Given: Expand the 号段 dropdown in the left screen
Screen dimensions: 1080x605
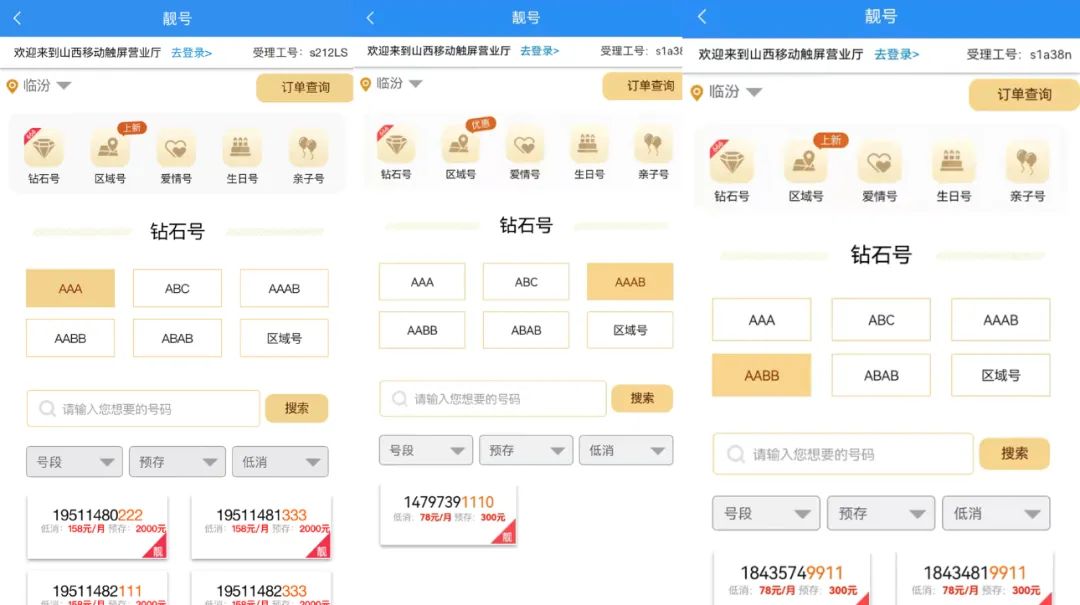Looking at the screenshot, I should [x=75, y=462].
